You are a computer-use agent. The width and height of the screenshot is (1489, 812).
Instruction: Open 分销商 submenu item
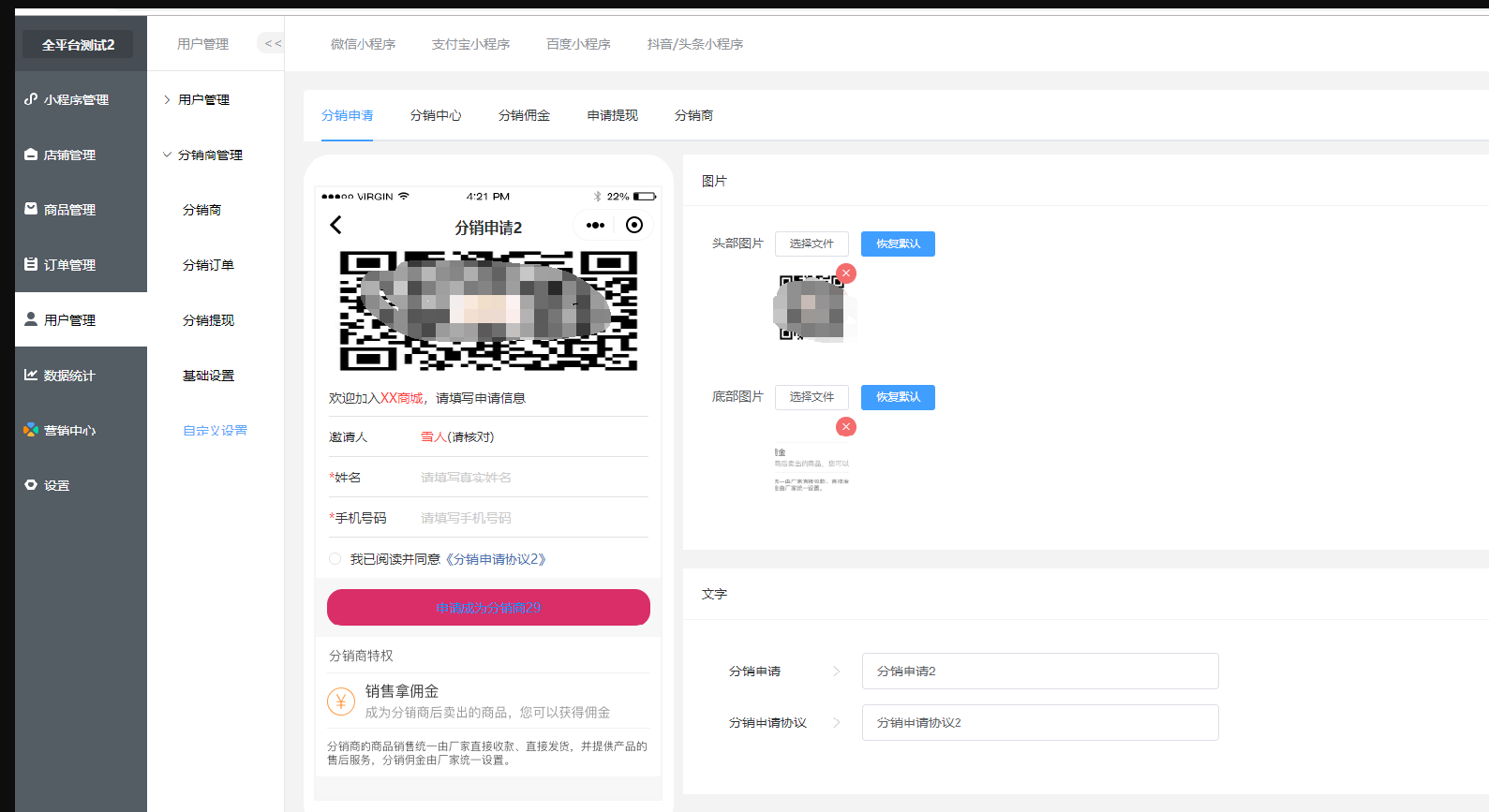[202, 210]
